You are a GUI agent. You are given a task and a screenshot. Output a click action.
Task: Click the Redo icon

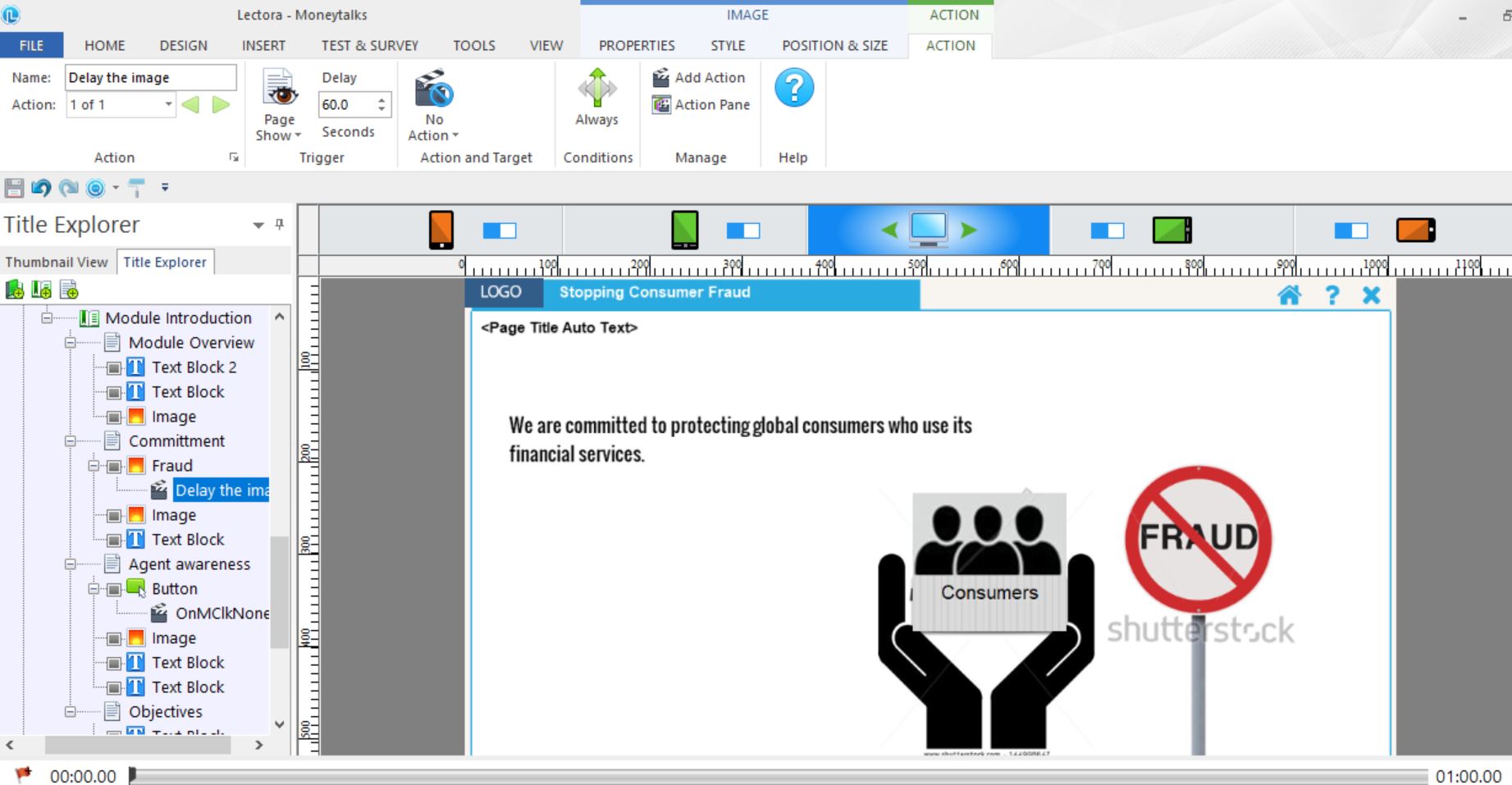click(69, 188)
